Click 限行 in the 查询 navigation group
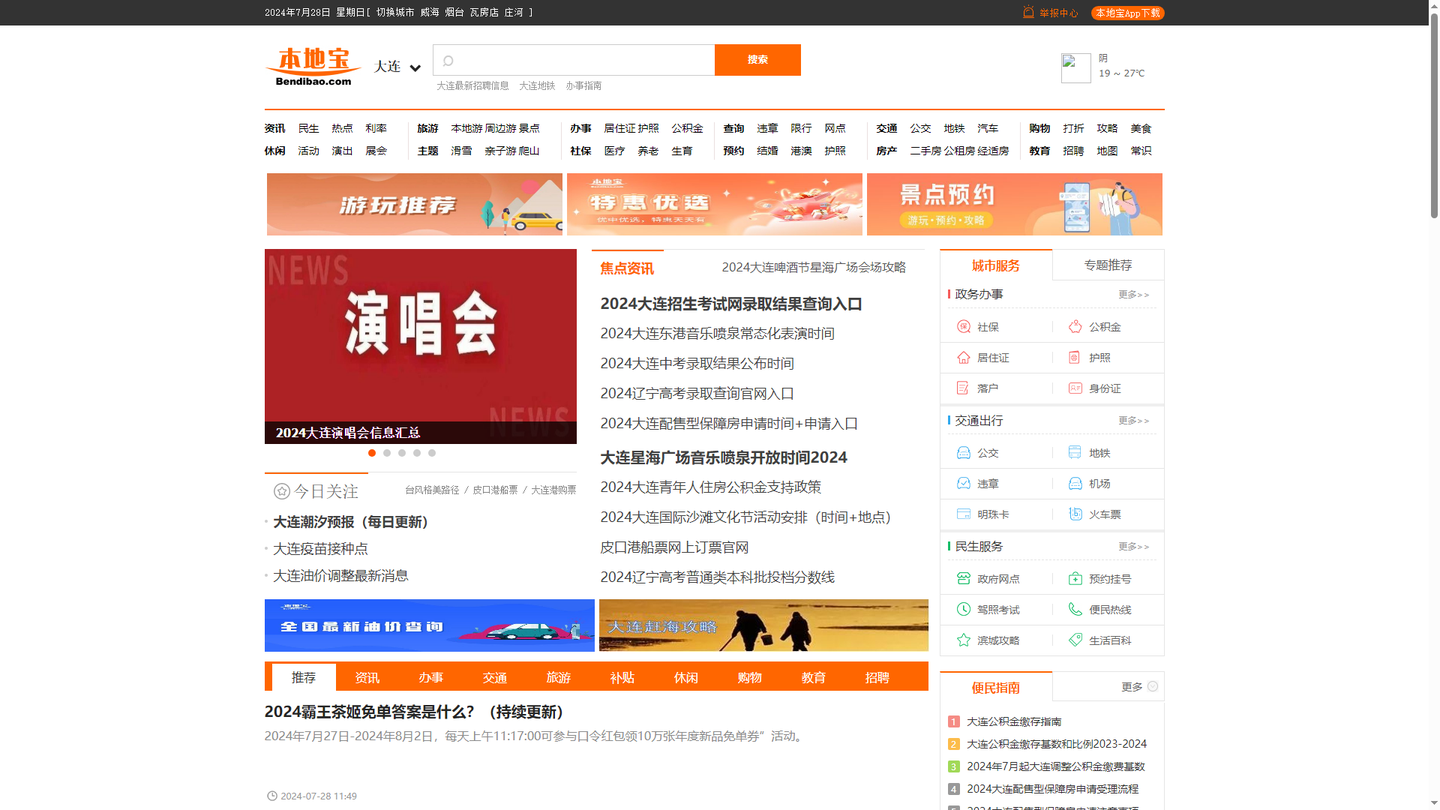The width and height of the screenshot is (1440, 810). [x=801, y=128]
